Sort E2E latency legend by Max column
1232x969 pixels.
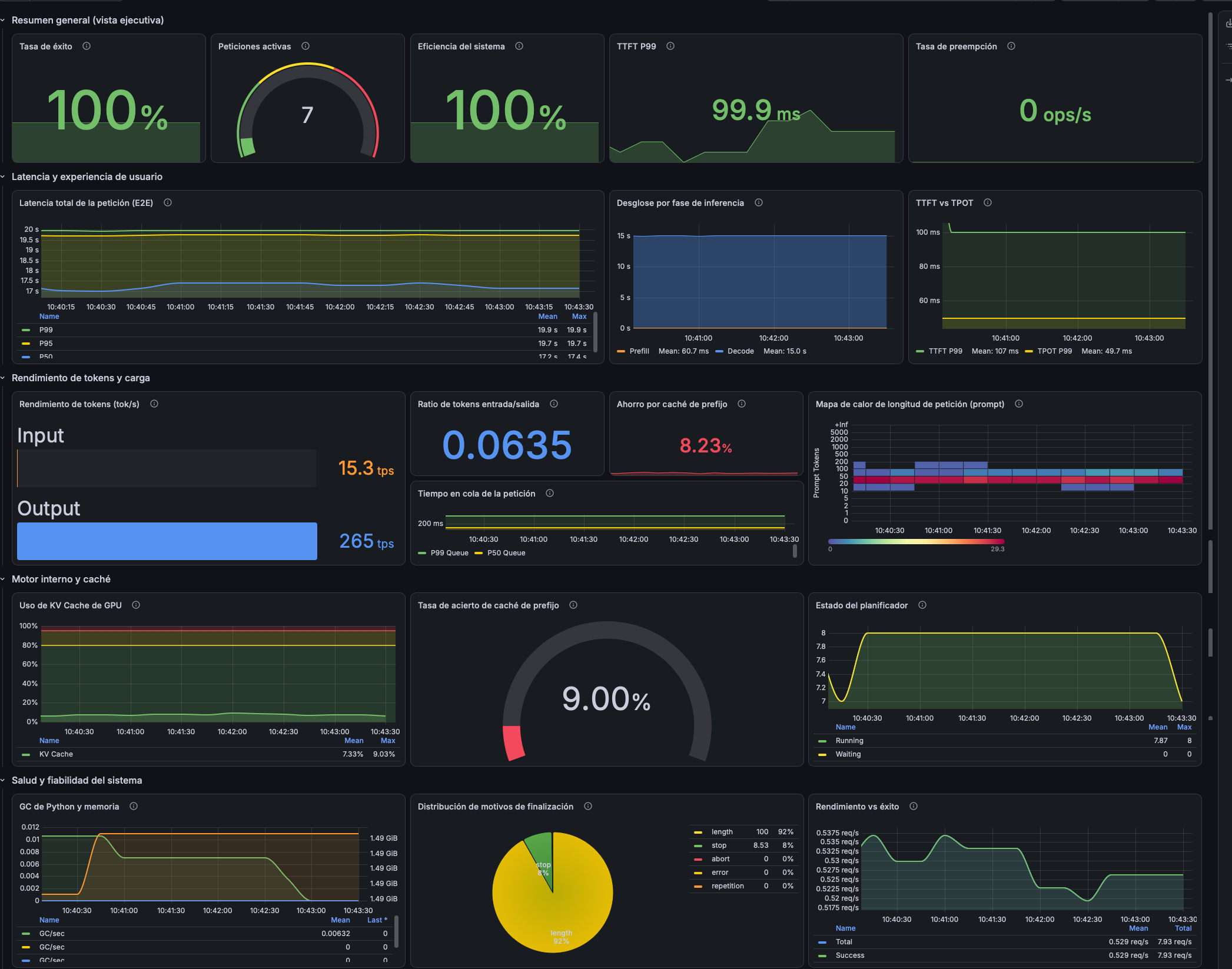[579, 317]
